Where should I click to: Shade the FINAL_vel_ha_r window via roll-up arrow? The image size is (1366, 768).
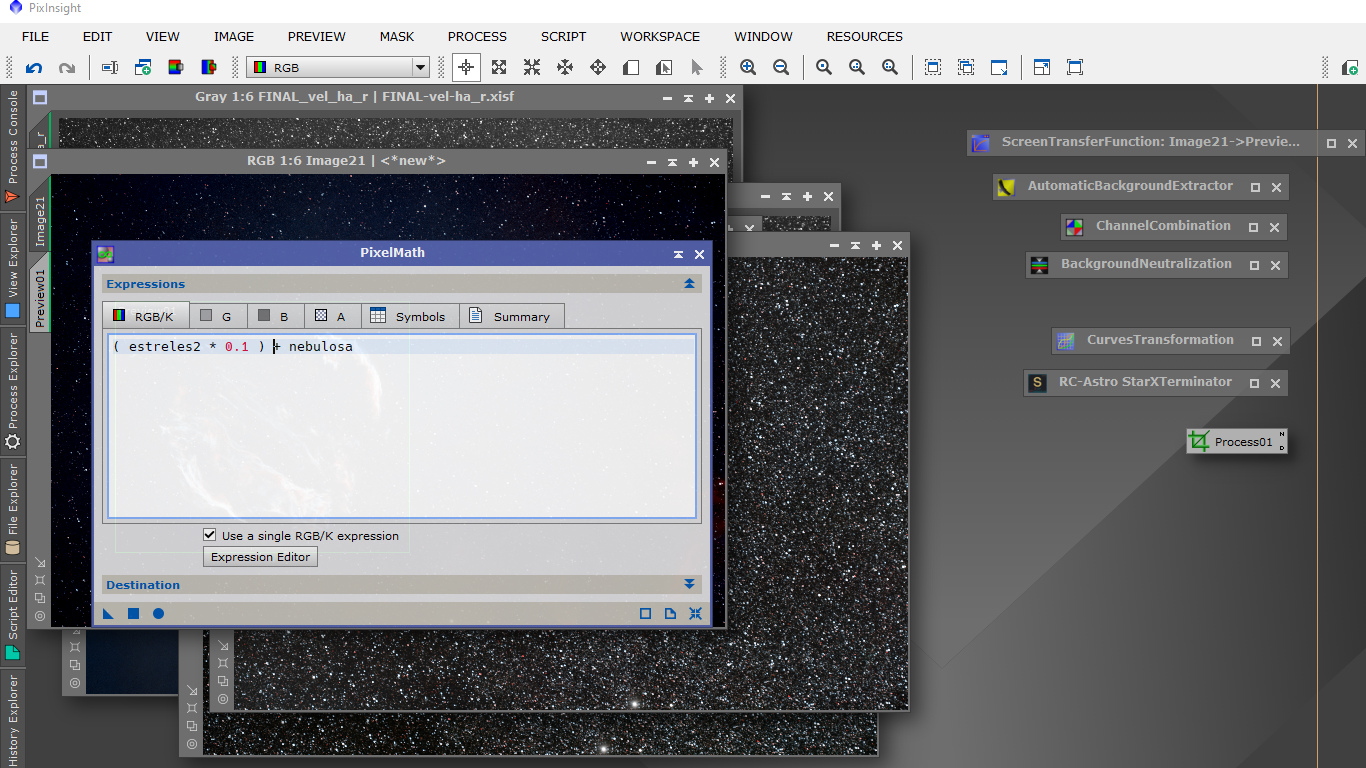688,98
